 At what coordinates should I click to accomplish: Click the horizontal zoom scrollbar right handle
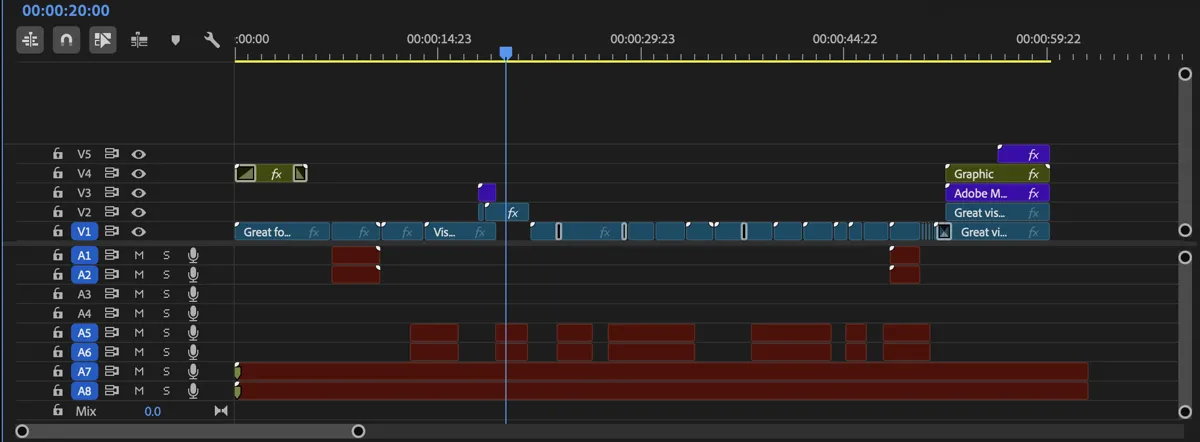point(359,431)
